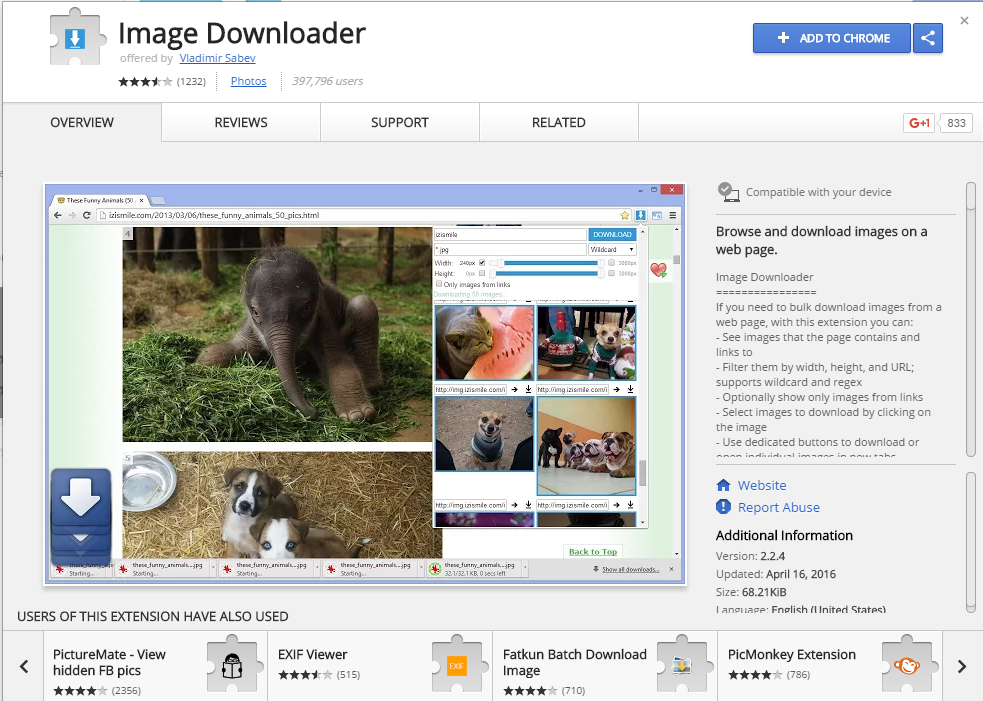Switch to the RELATED tab
The image size is (983, 701).
tap(559, 122)
